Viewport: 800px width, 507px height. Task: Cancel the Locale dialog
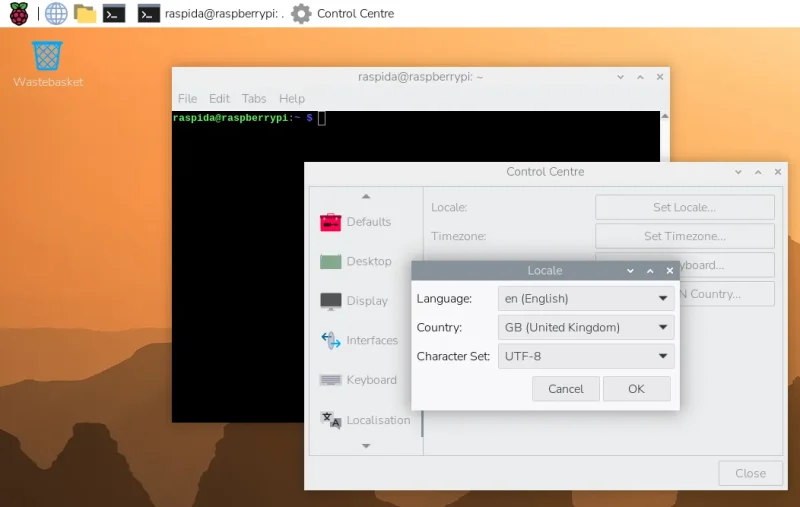pos(565,389)
